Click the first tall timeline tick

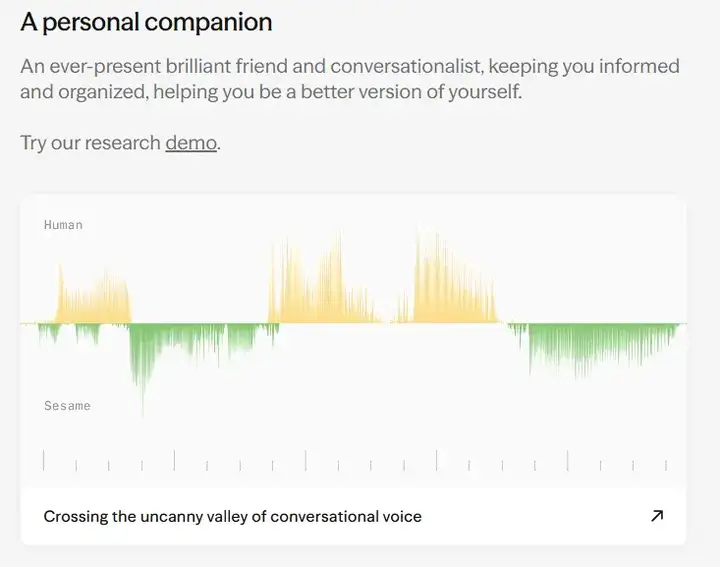44,460
